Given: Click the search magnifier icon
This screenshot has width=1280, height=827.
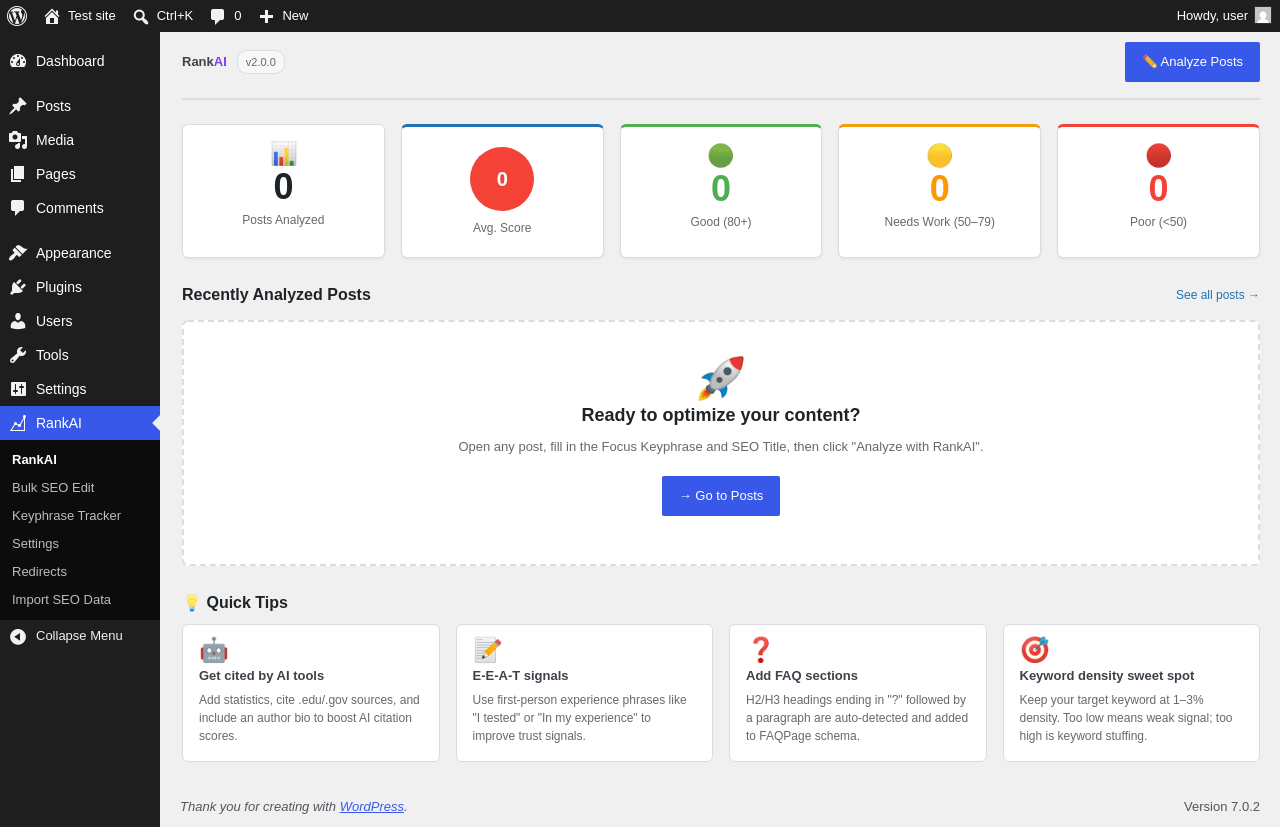Looking at the screenshot, I should (141, 16).
